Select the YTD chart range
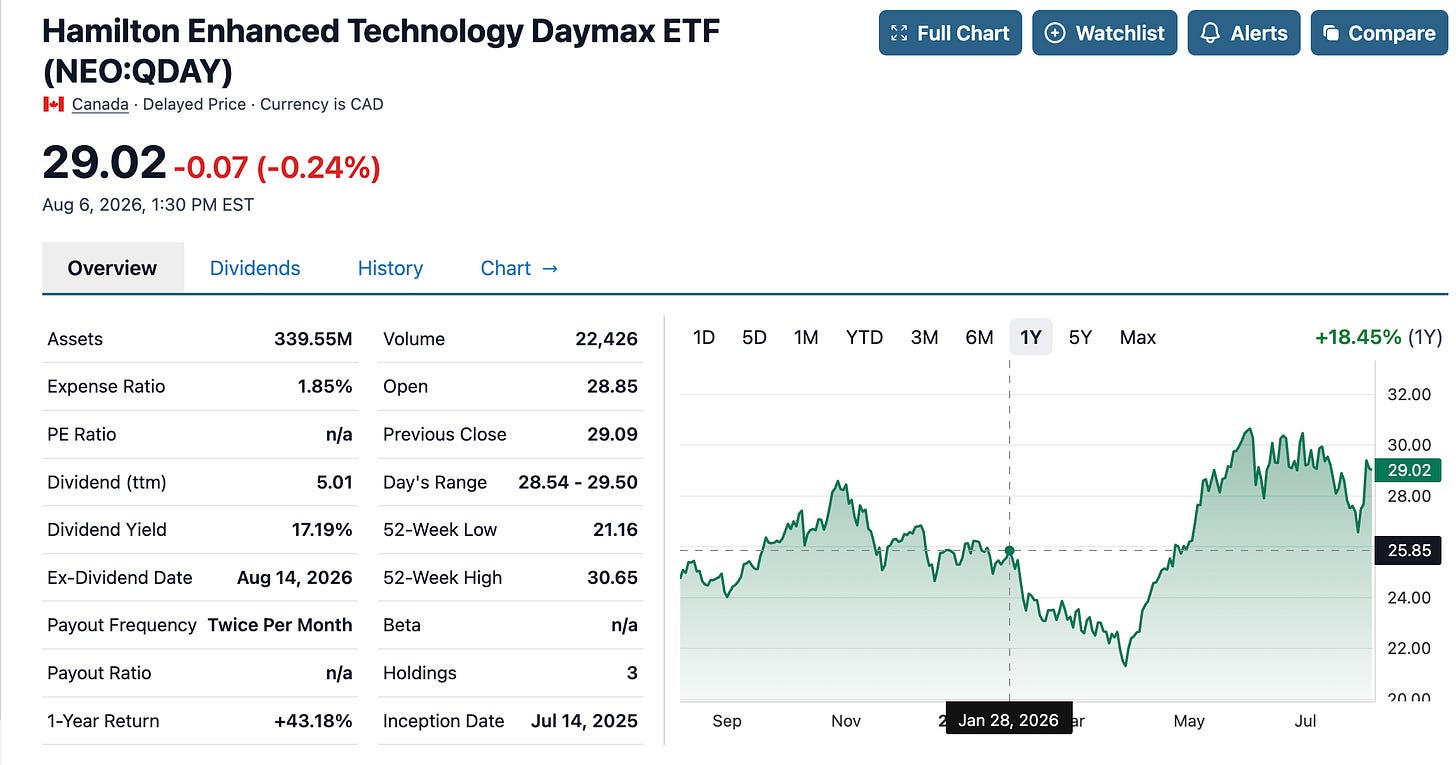This screenshot has height=765, width=1456. coord(864,337)
